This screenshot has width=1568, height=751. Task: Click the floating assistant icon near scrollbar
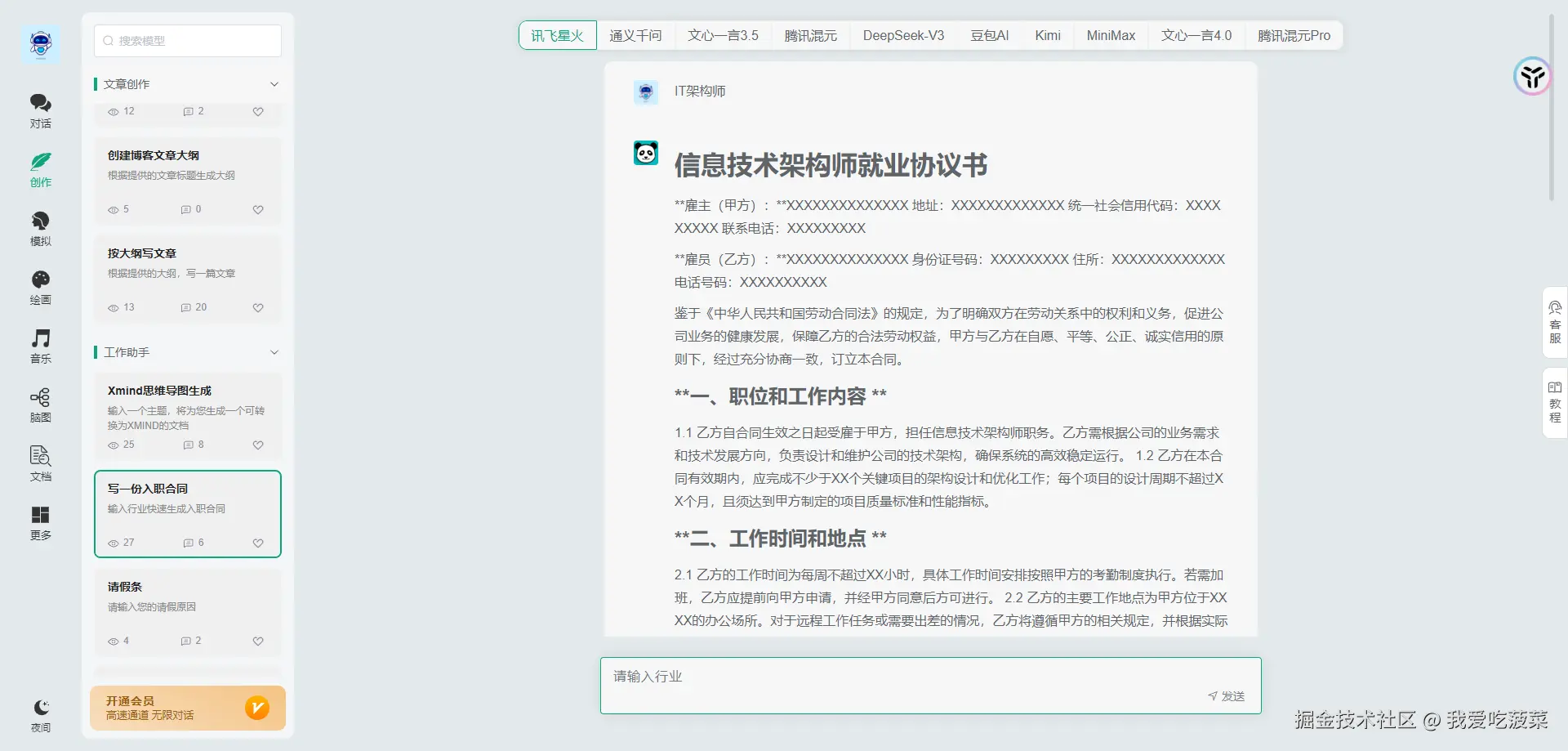pyautogui.click(x=1532, y=77)
